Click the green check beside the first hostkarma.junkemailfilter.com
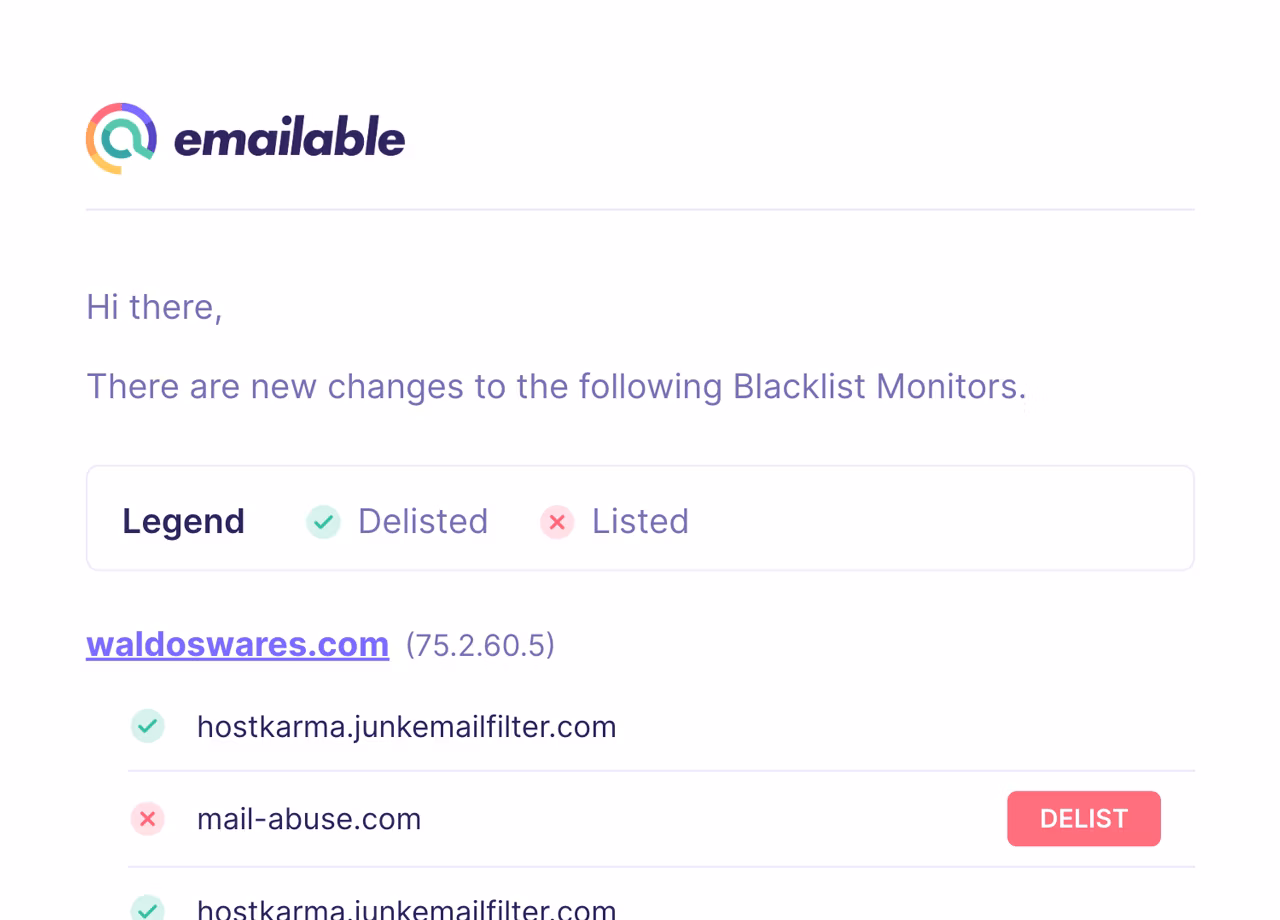The width and height of the screenshot is (1280, 920). 147,726
